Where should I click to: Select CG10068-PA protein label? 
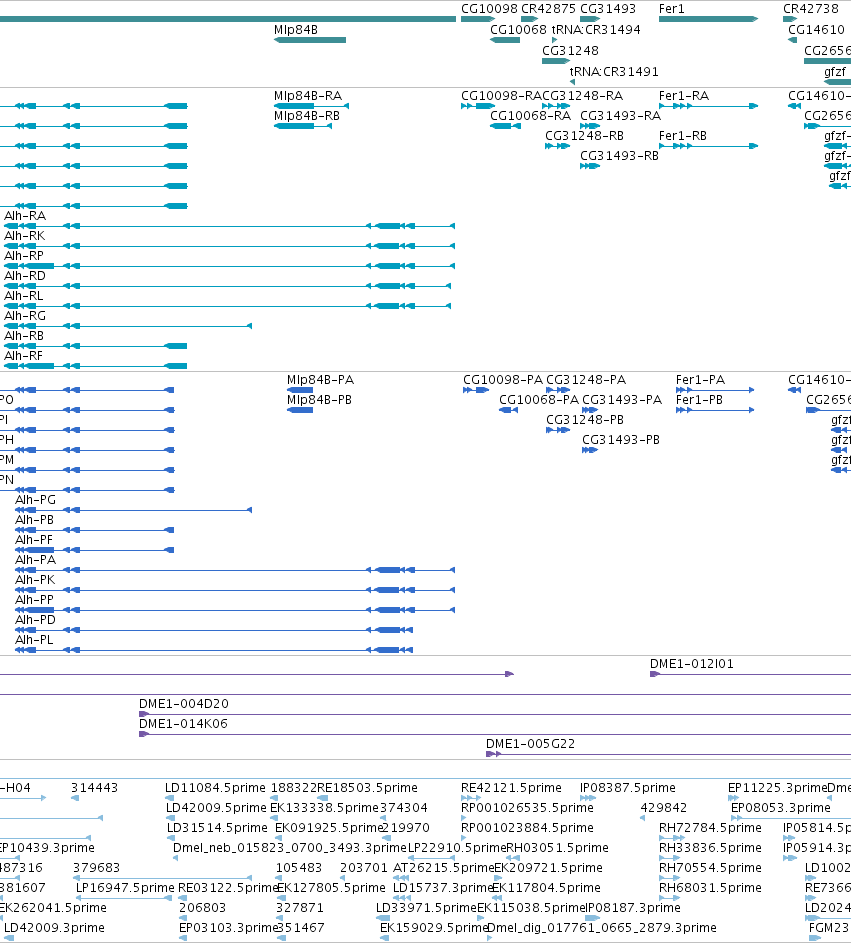pos(539,400)
